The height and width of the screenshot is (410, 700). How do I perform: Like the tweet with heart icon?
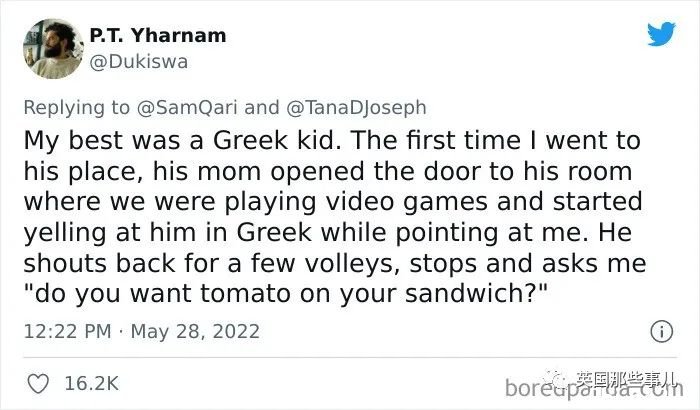click(38, 384)
